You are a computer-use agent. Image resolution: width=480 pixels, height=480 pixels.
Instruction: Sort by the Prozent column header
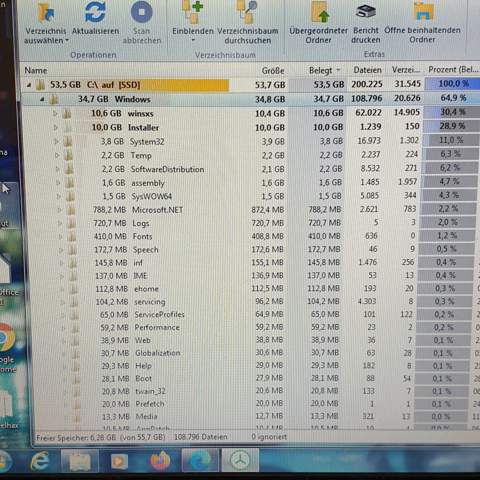453,69
